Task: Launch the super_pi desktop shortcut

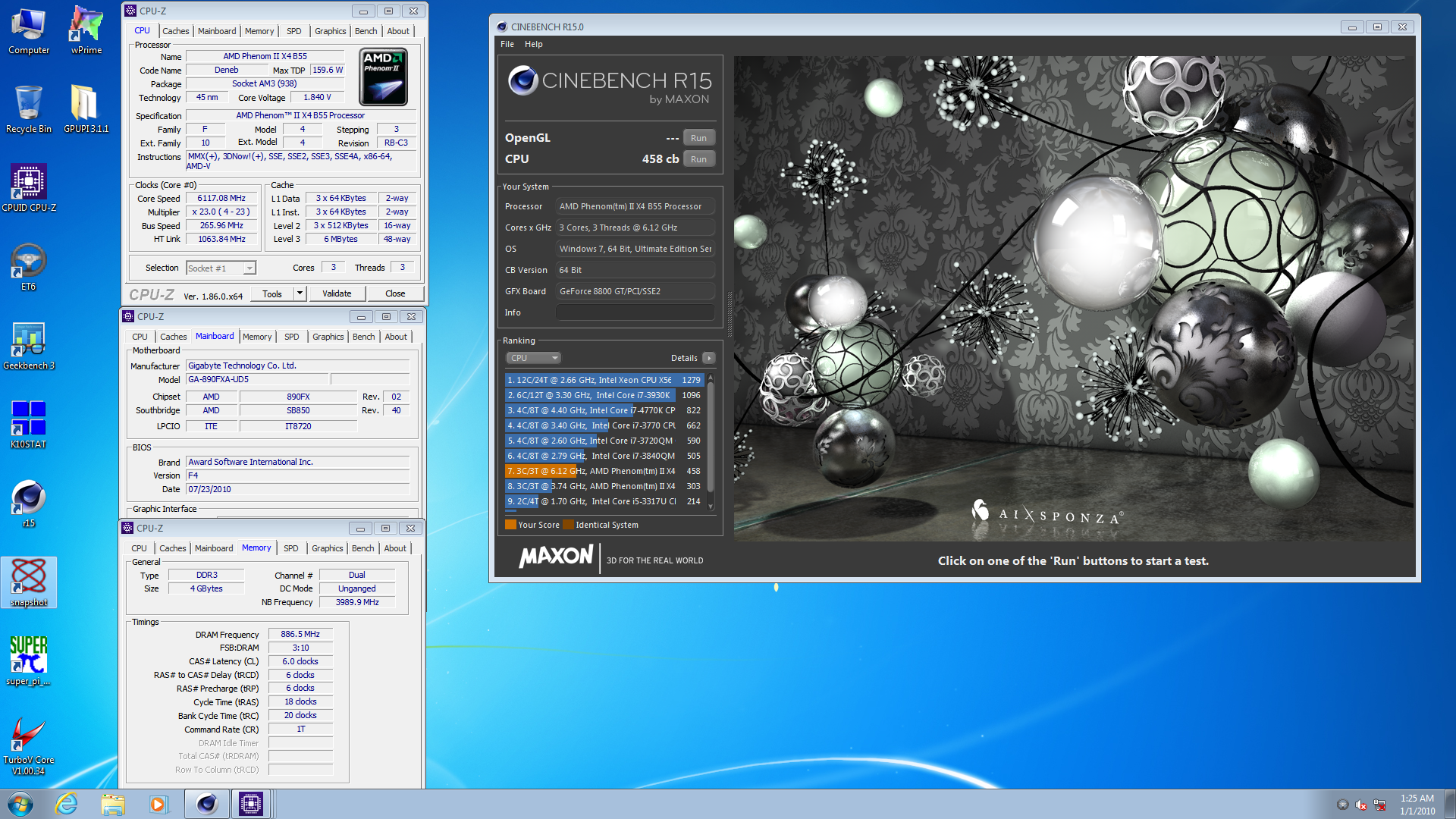Action: point(29,661)
